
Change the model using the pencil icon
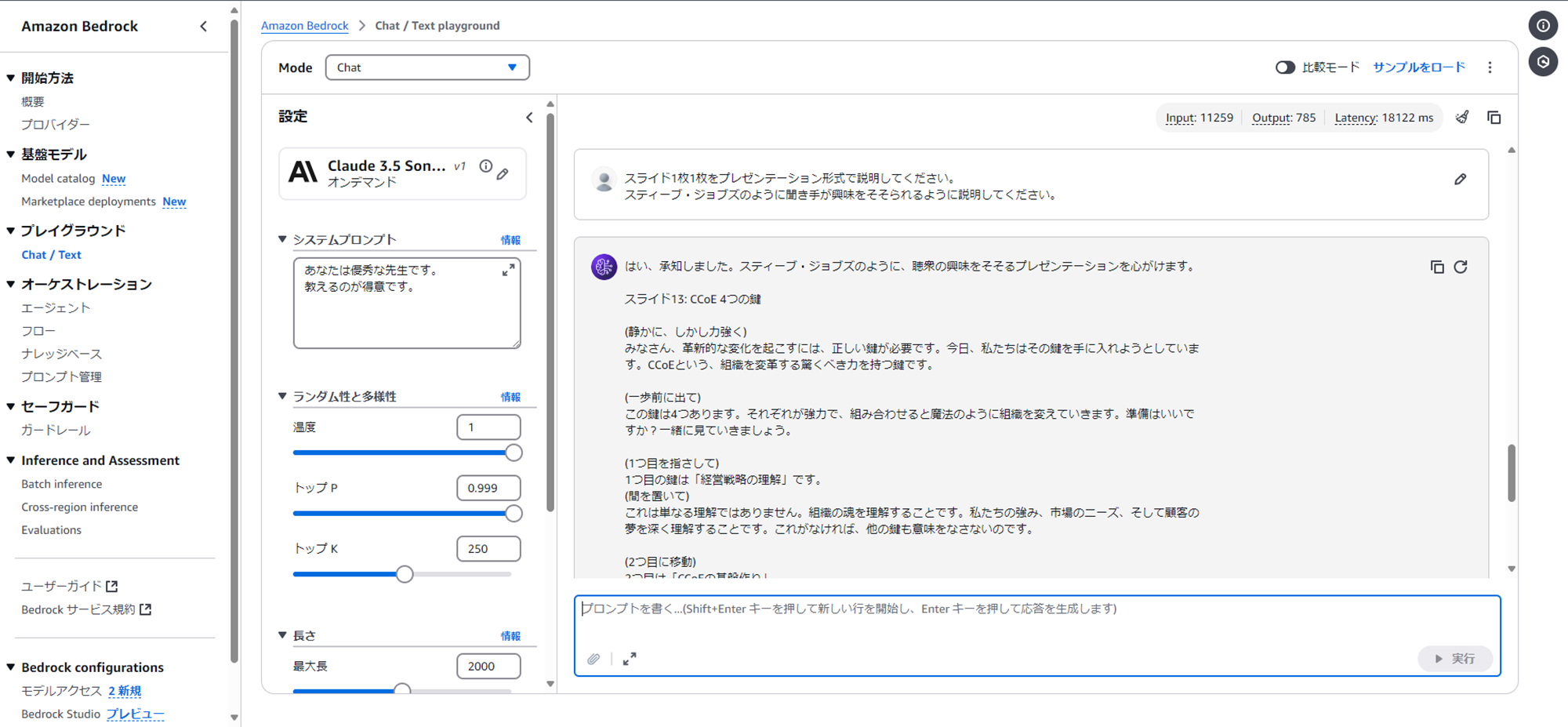(503, 174)
